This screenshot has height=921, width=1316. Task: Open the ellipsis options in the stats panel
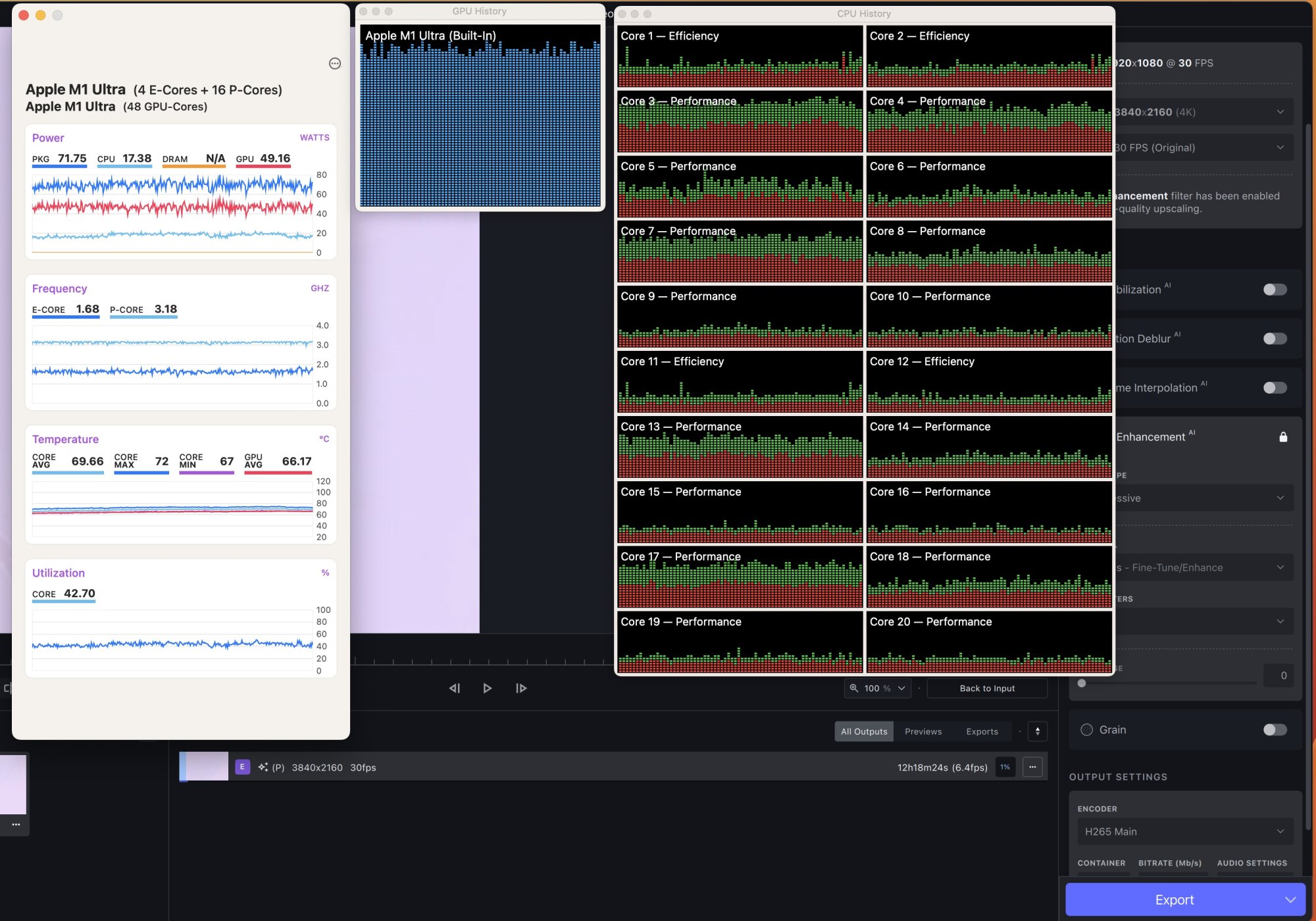335,63
